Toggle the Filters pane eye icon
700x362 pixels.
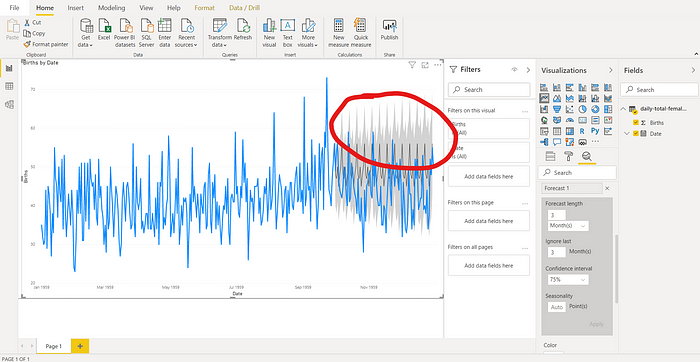514,70
